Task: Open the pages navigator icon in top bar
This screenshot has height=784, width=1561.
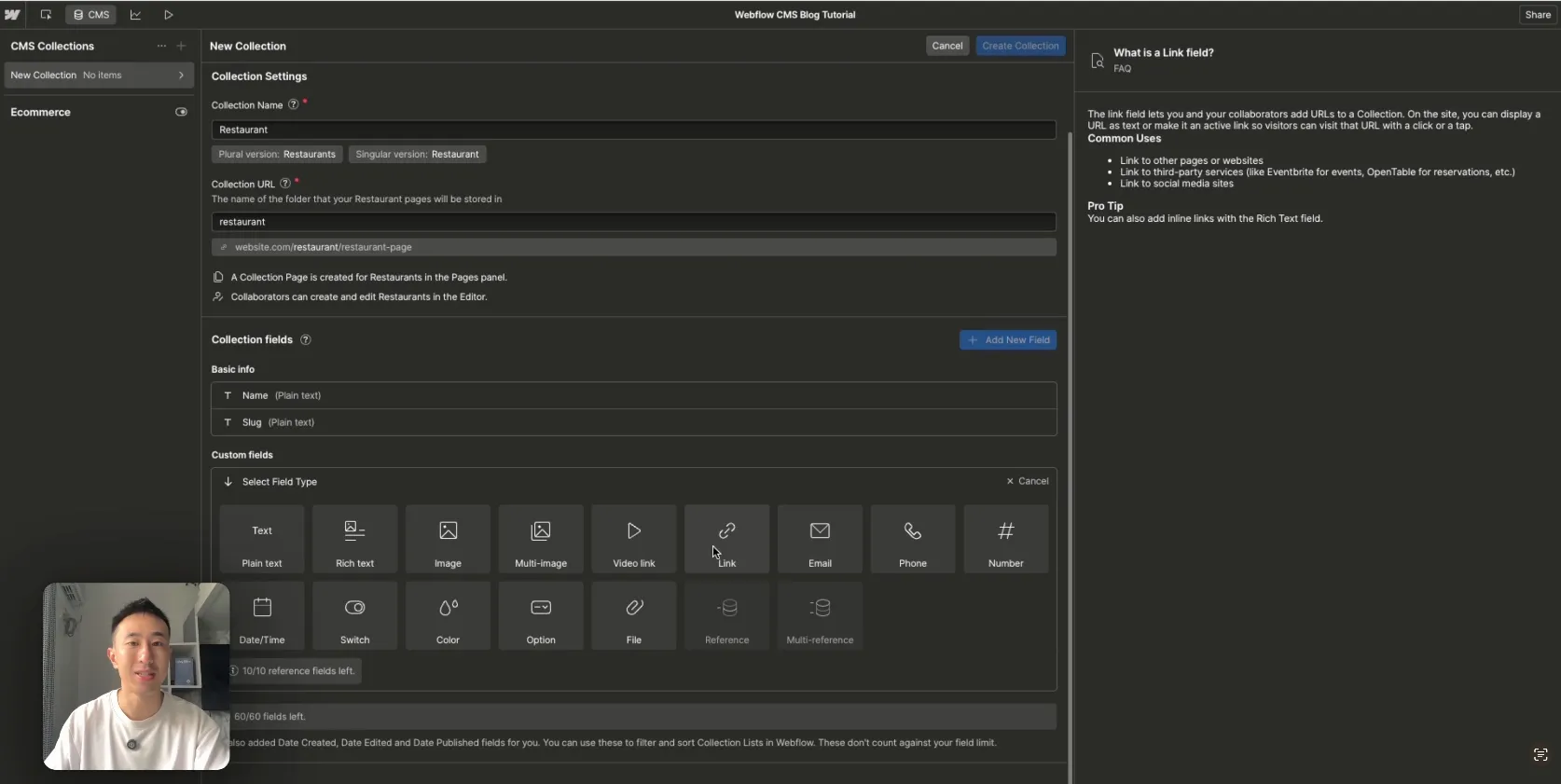Action: 46,15
